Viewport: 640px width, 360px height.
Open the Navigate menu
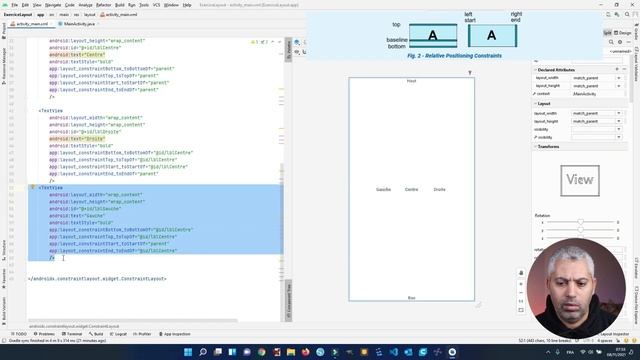[53, 5]
